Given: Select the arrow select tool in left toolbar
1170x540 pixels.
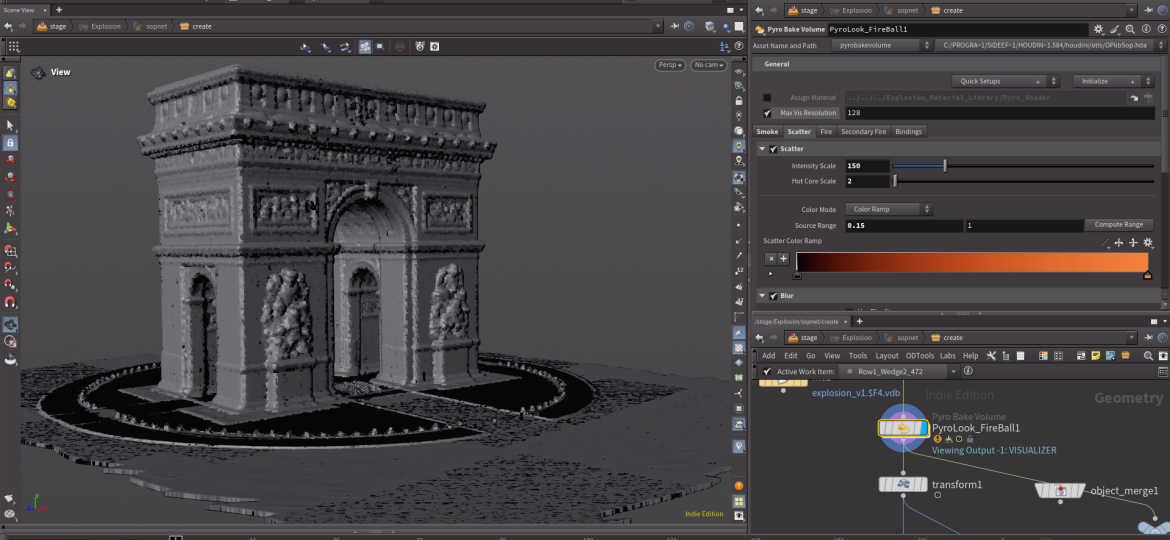Looking at the screenshot, I should [10, 126].
